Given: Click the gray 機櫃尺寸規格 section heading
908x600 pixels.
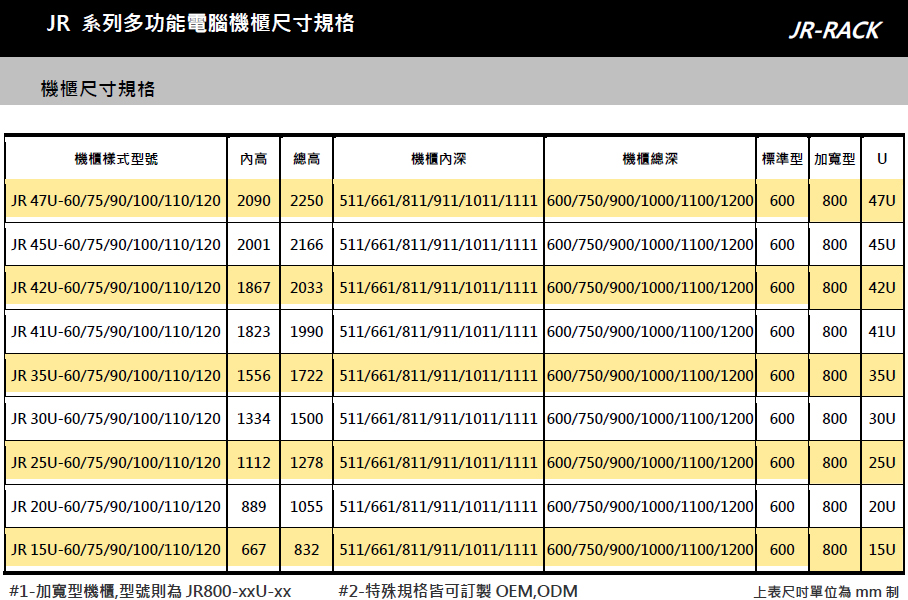Looking at the screenshot, I should [x=98, y=89].
